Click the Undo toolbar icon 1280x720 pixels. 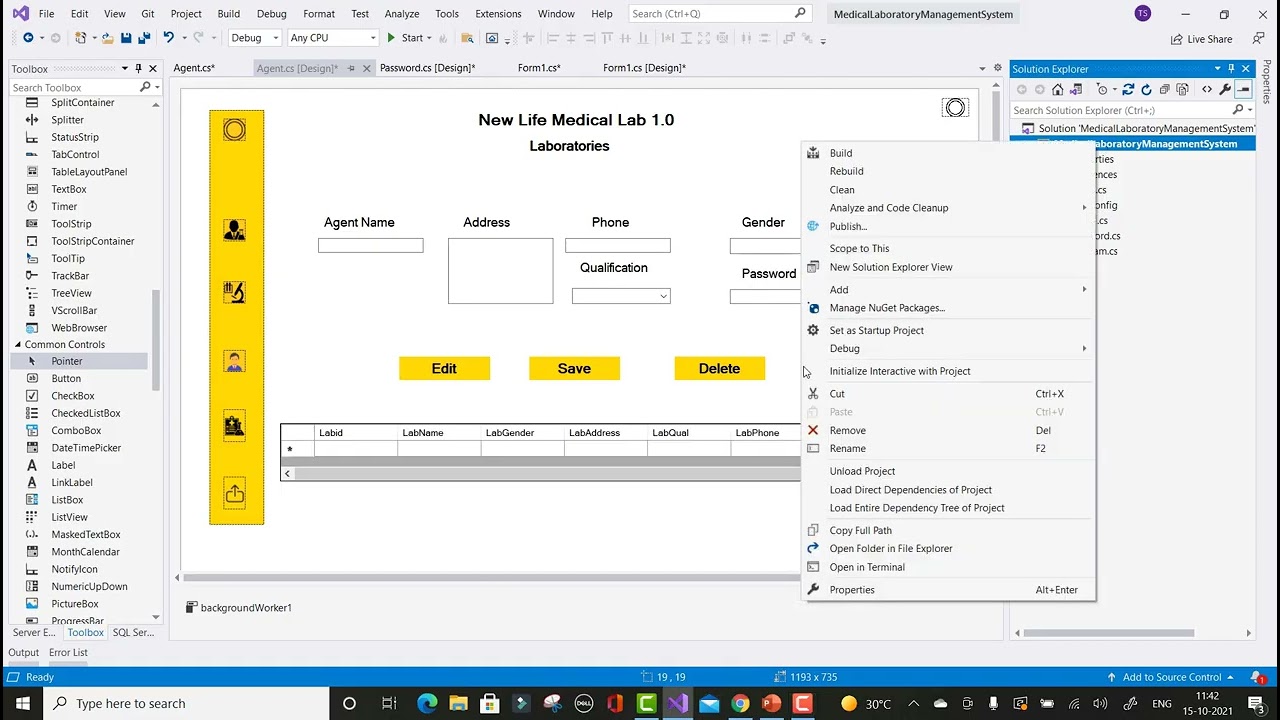click(168, 38)
